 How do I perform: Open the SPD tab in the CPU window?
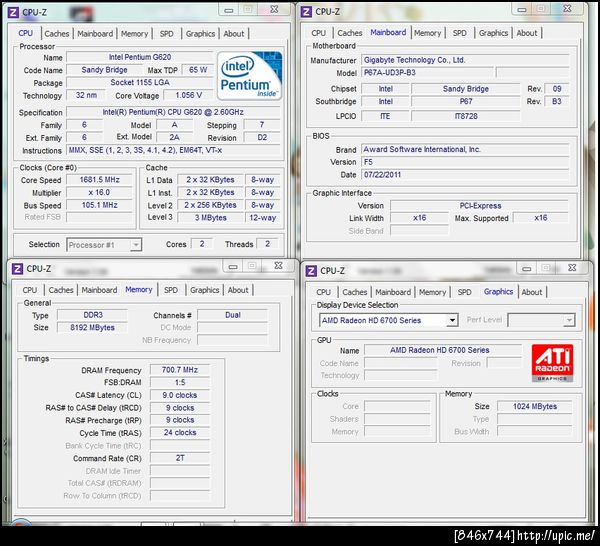166,34
